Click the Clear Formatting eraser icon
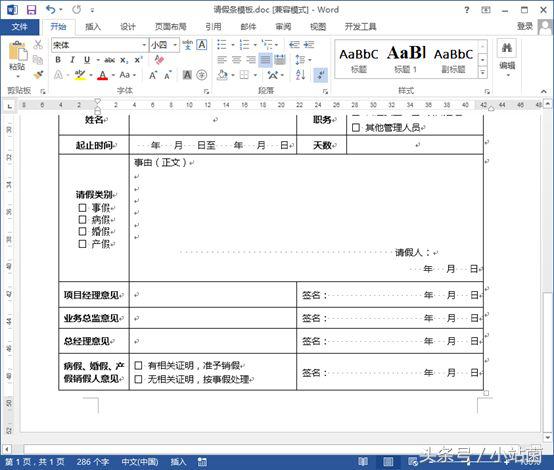The width and height of the screenshot is (554, 470). [159, 60]
